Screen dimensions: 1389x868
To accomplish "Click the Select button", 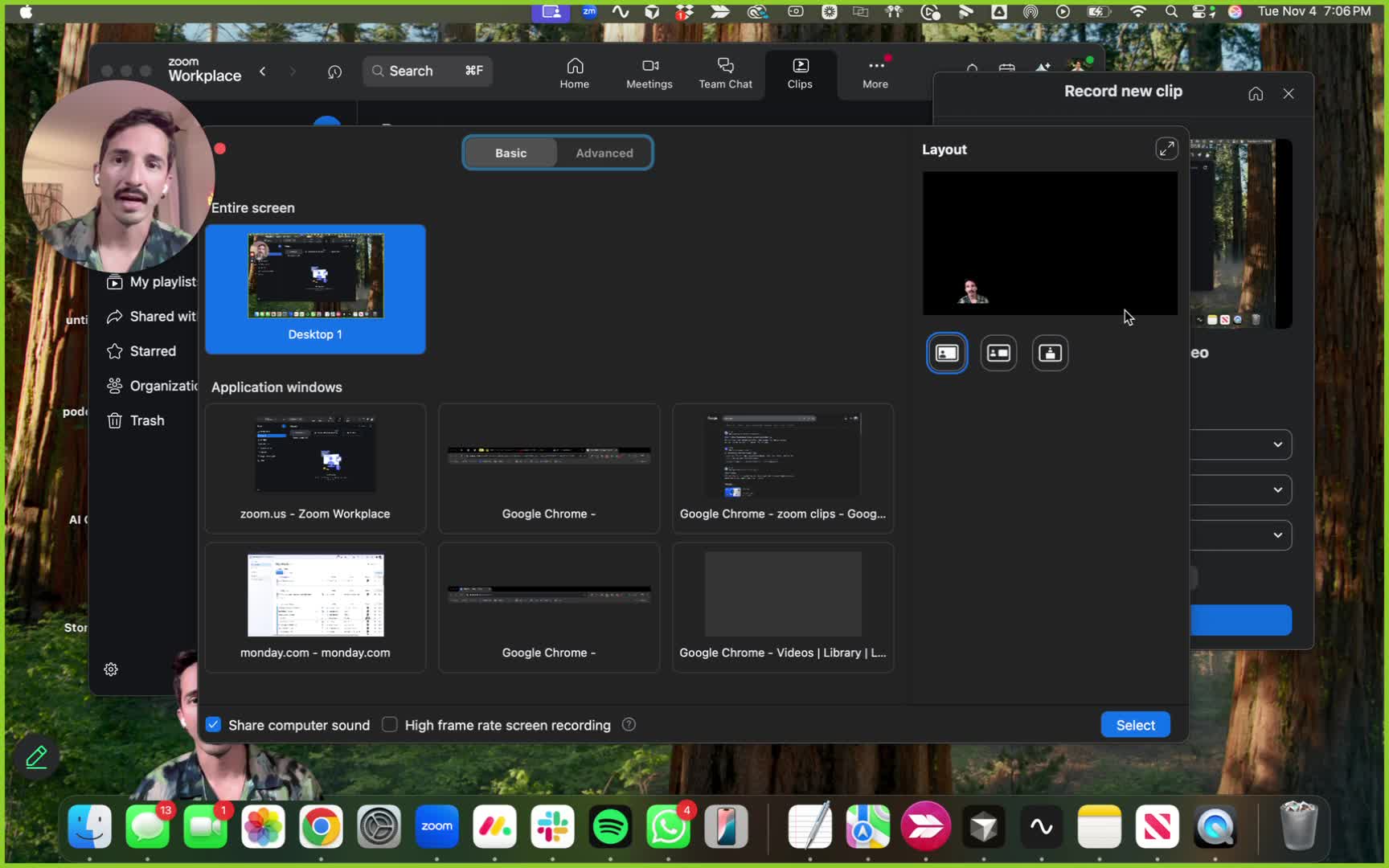I will 1135,725.
